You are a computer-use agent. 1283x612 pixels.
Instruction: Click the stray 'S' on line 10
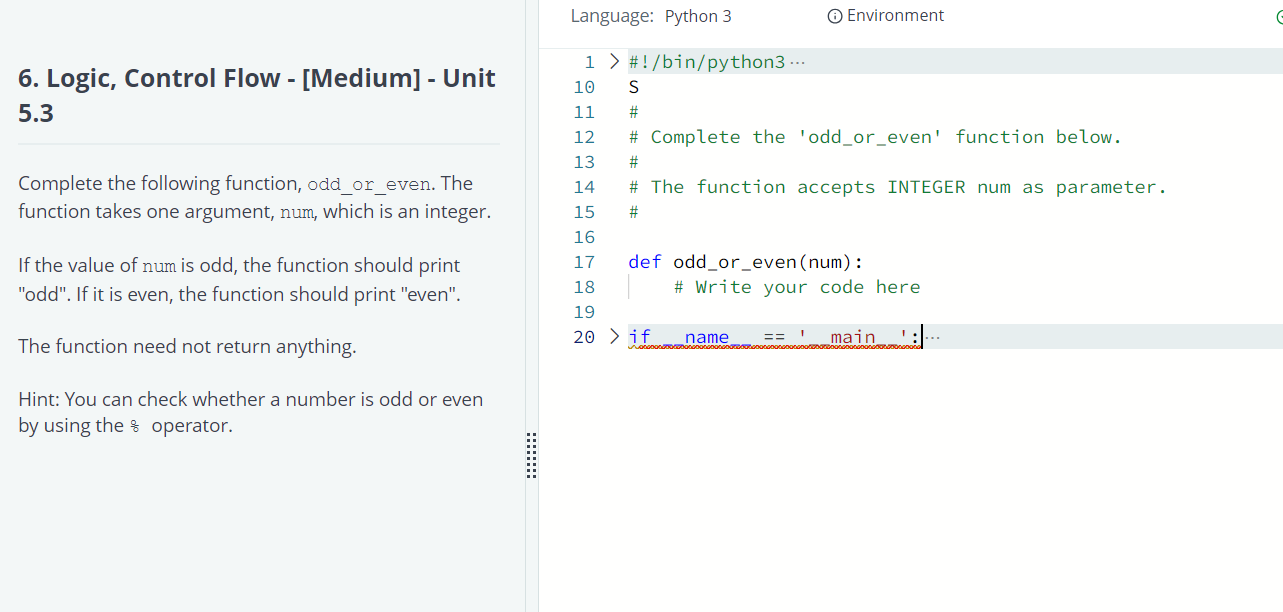pos(634,87)
